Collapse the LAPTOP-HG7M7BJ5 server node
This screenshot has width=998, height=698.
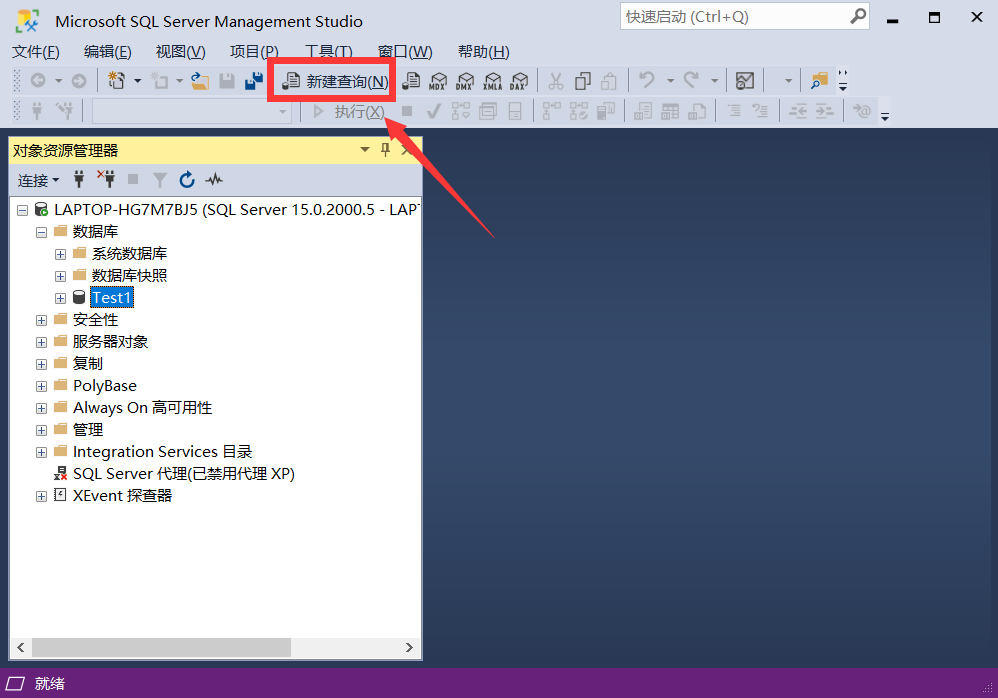[23, 210]
